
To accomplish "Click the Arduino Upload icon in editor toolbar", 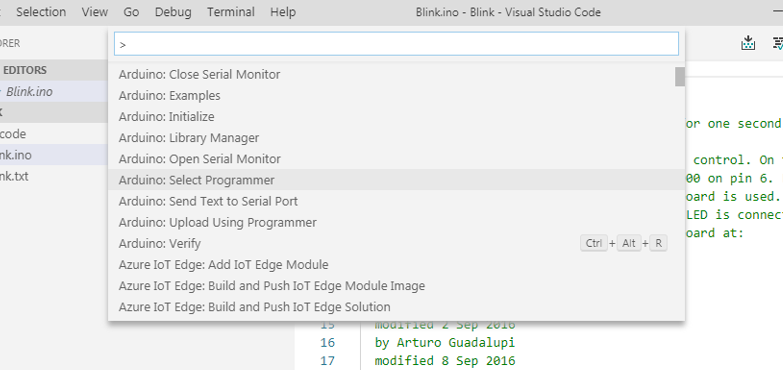I will click(748, 43).
